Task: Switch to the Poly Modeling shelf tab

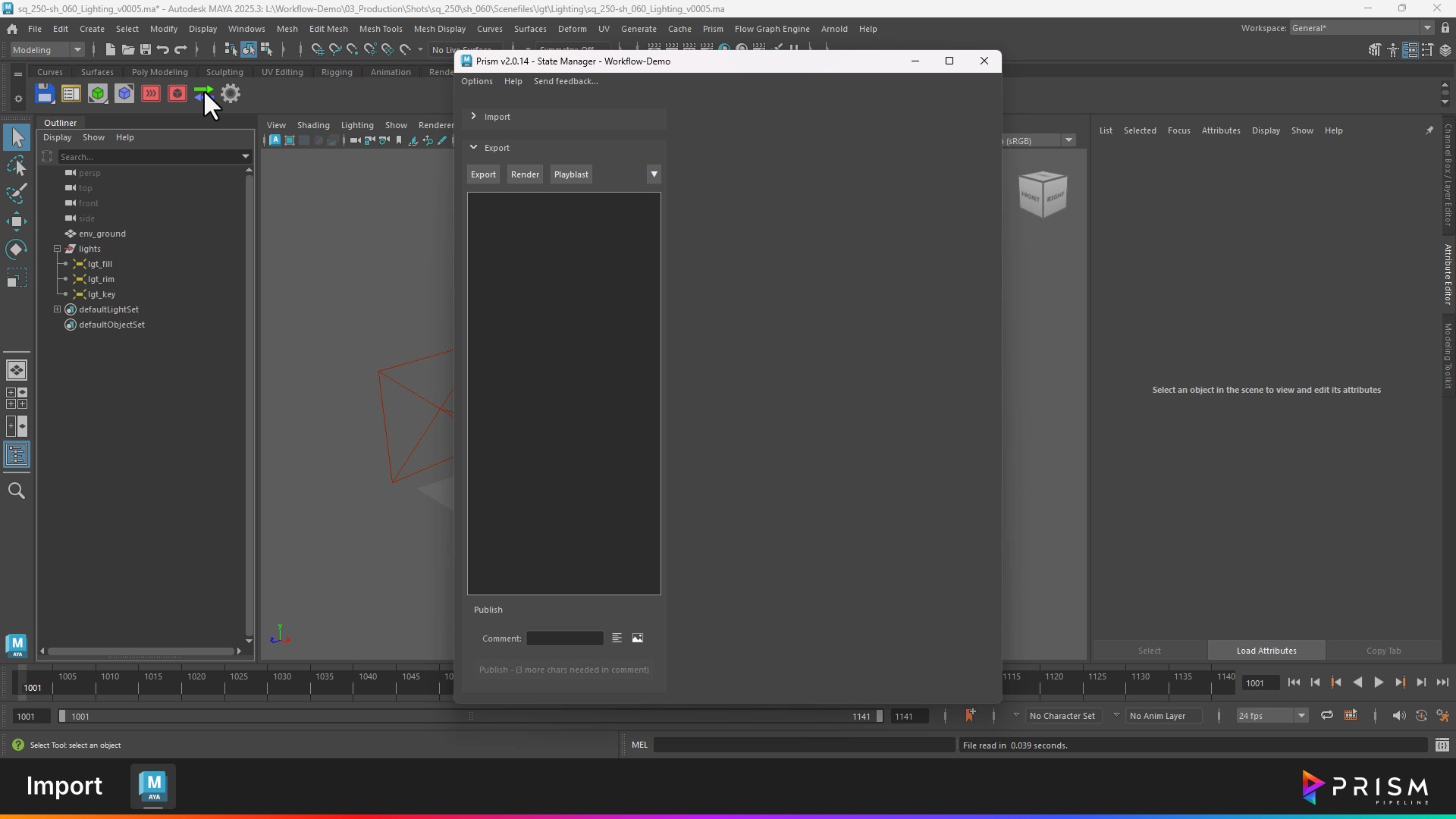Action: tap(159, 72)
